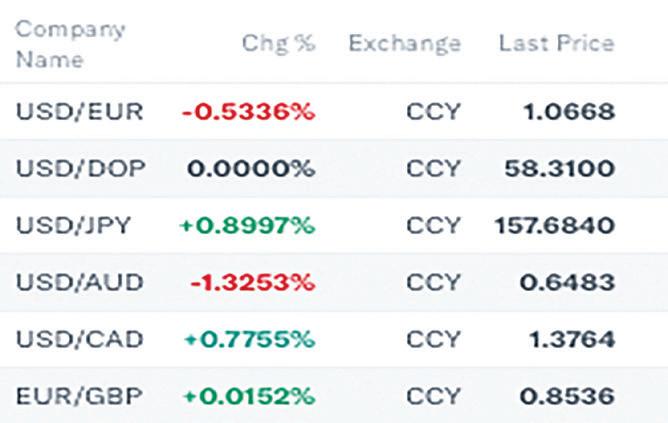Image resolution: width=668 pixels, height=423 pixels.
Task: Click the 58.3100 last price
Action: pos(560,169)
